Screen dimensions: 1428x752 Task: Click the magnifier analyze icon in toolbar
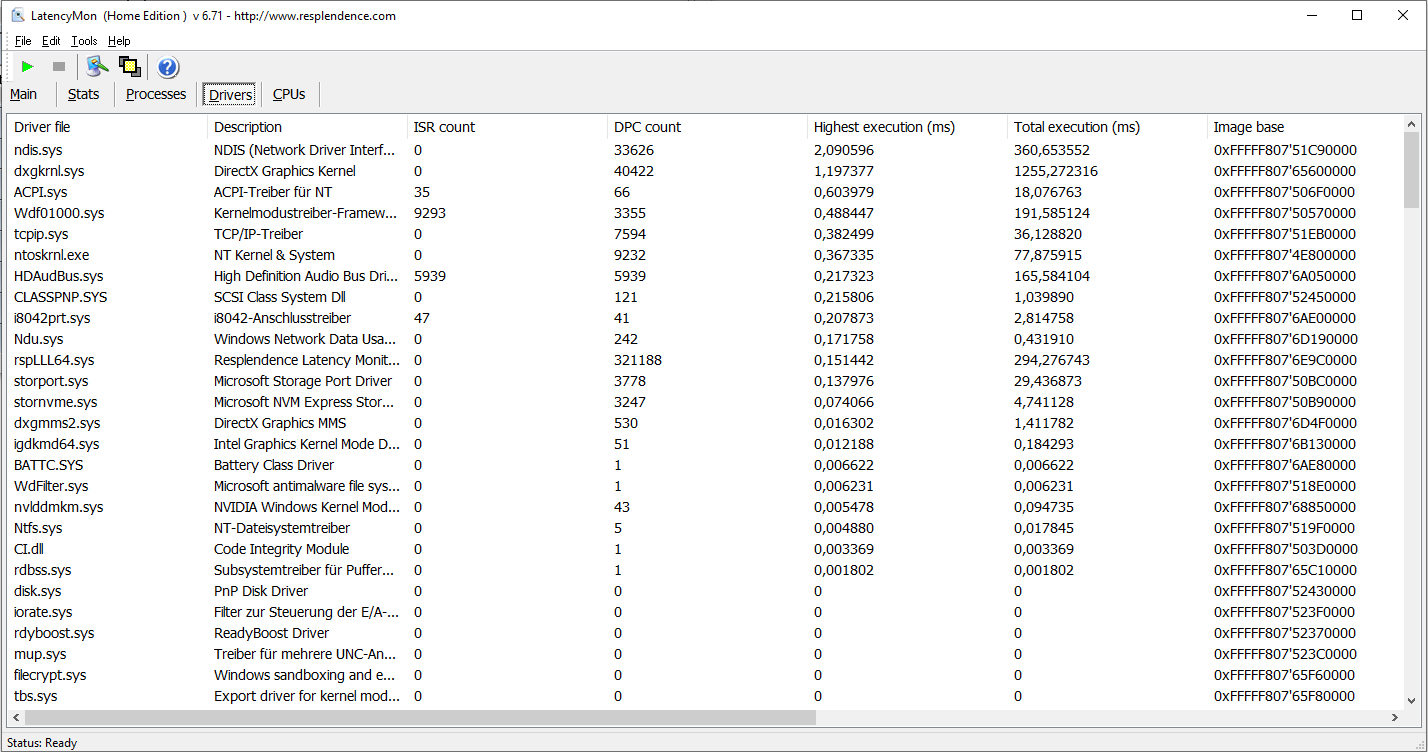tap(97, 67)
